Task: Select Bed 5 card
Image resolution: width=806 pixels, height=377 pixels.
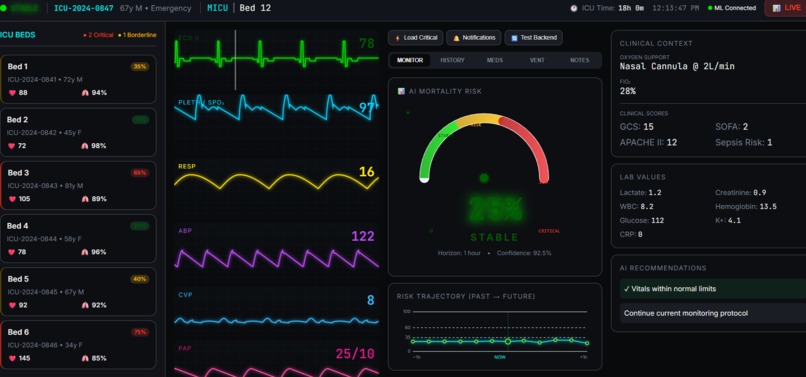Action: point(78,292)
